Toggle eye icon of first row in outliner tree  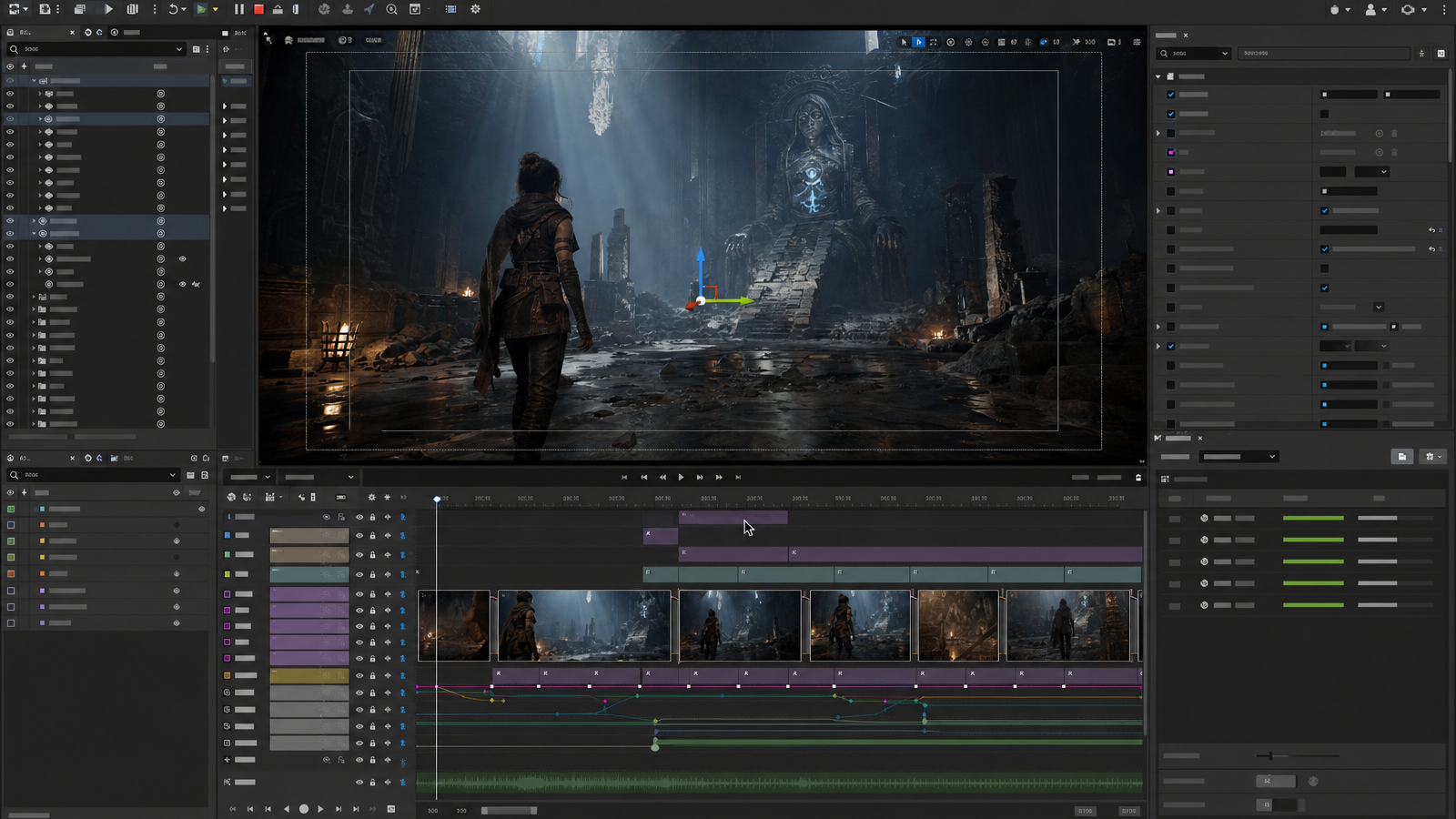coord(10,81)
